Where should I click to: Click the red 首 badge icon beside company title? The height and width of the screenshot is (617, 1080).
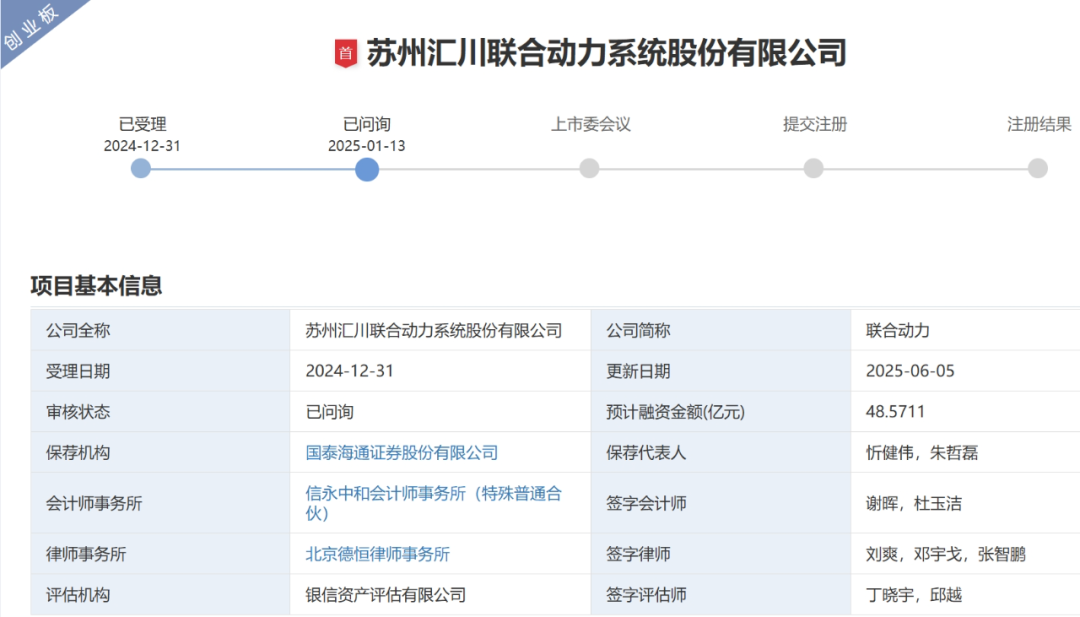[346, 53]
